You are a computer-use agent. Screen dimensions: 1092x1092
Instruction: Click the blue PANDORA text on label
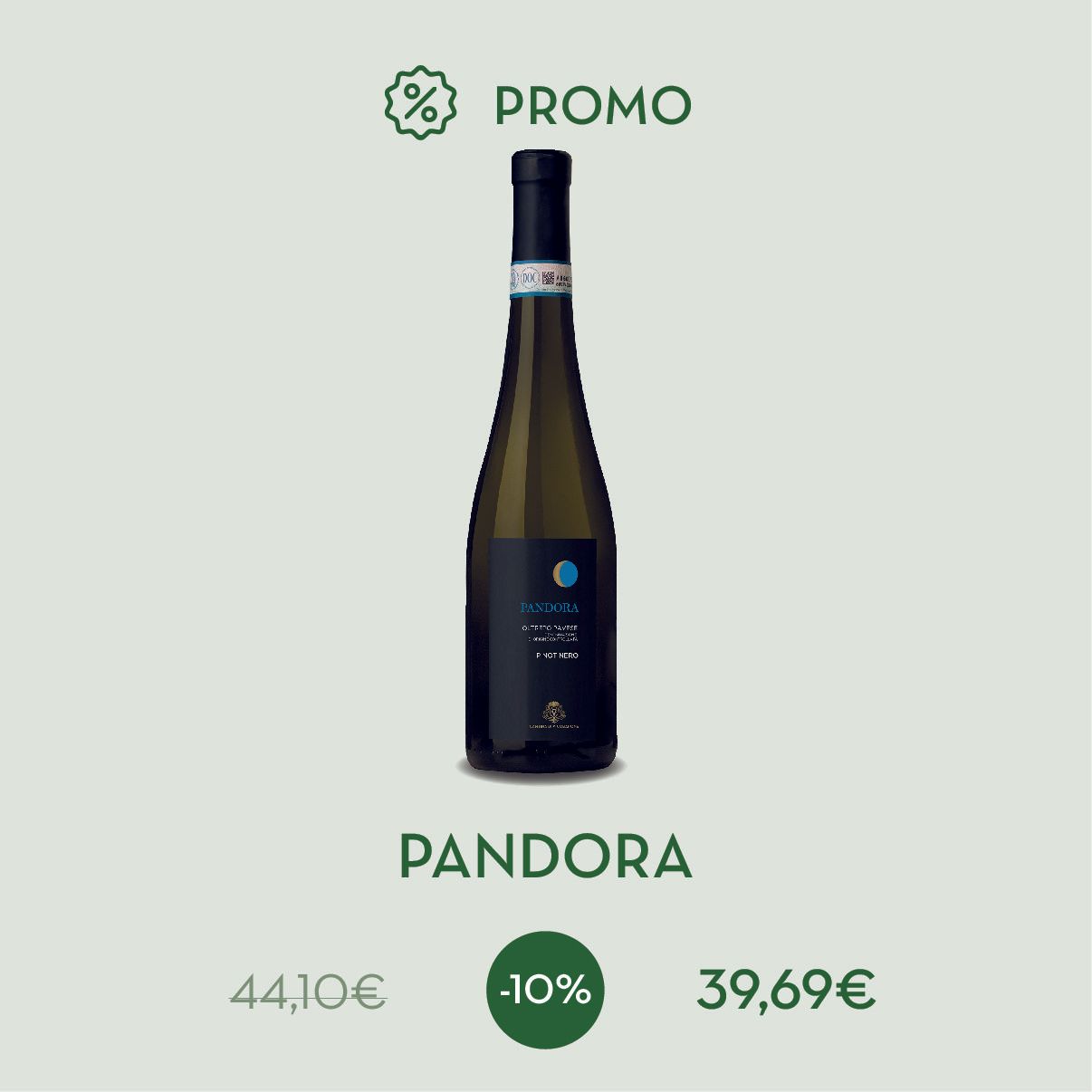click(550, 608)
